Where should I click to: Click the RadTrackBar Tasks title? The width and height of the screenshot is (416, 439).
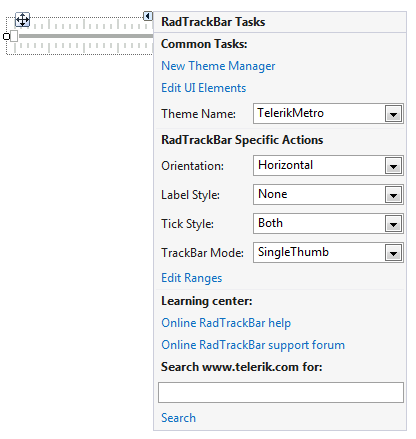[x=213, y=22]
